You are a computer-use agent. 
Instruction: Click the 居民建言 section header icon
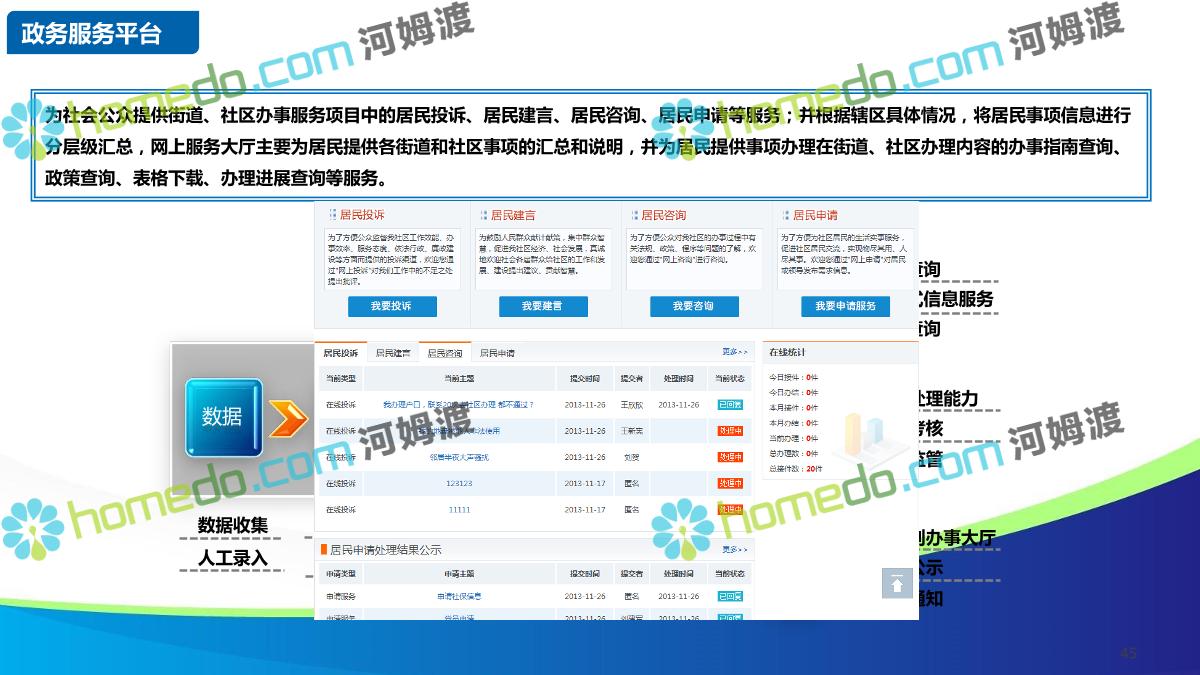tap(483, 215)
